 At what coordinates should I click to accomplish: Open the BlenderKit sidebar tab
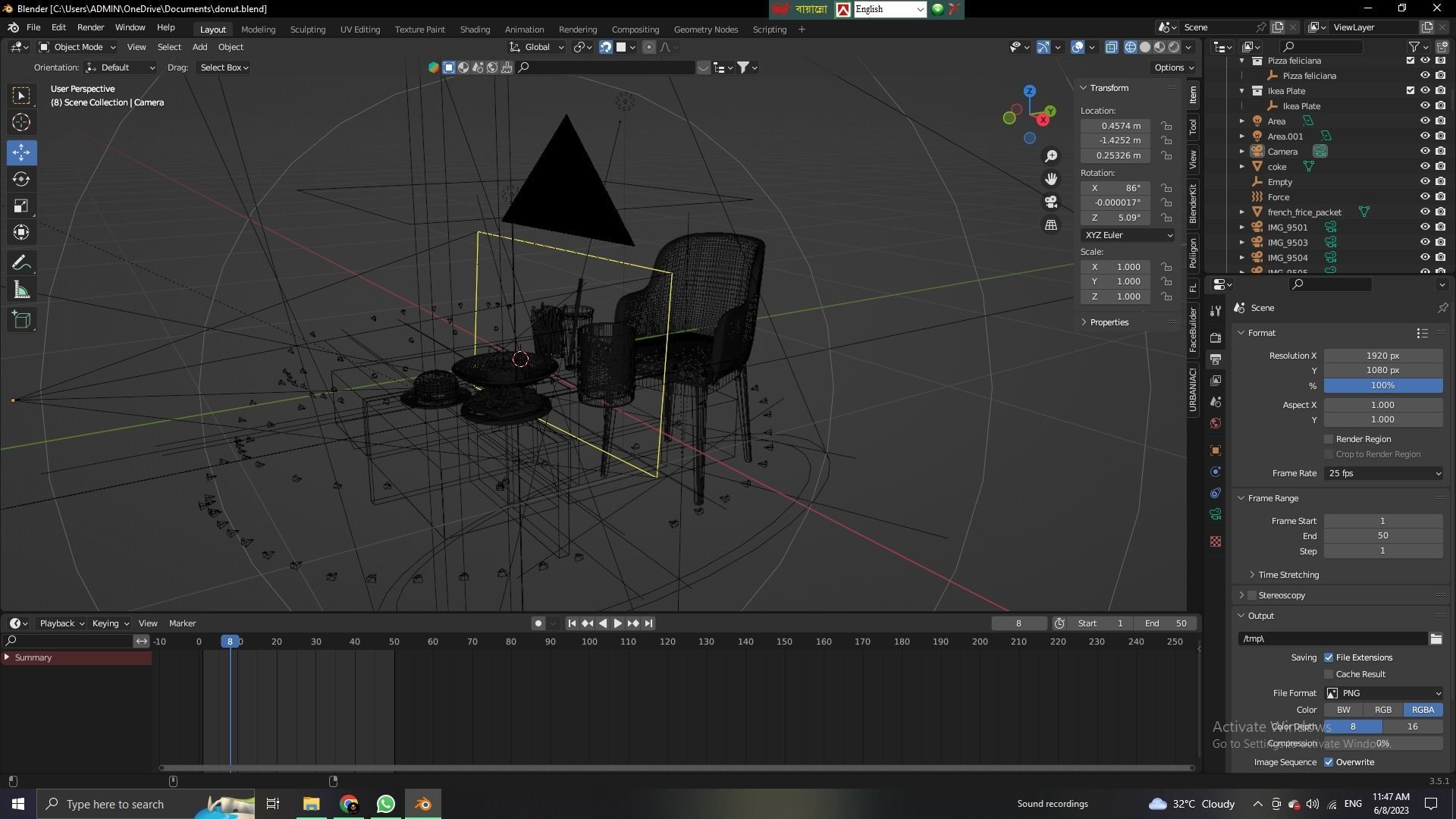(x=1193, y=202)
